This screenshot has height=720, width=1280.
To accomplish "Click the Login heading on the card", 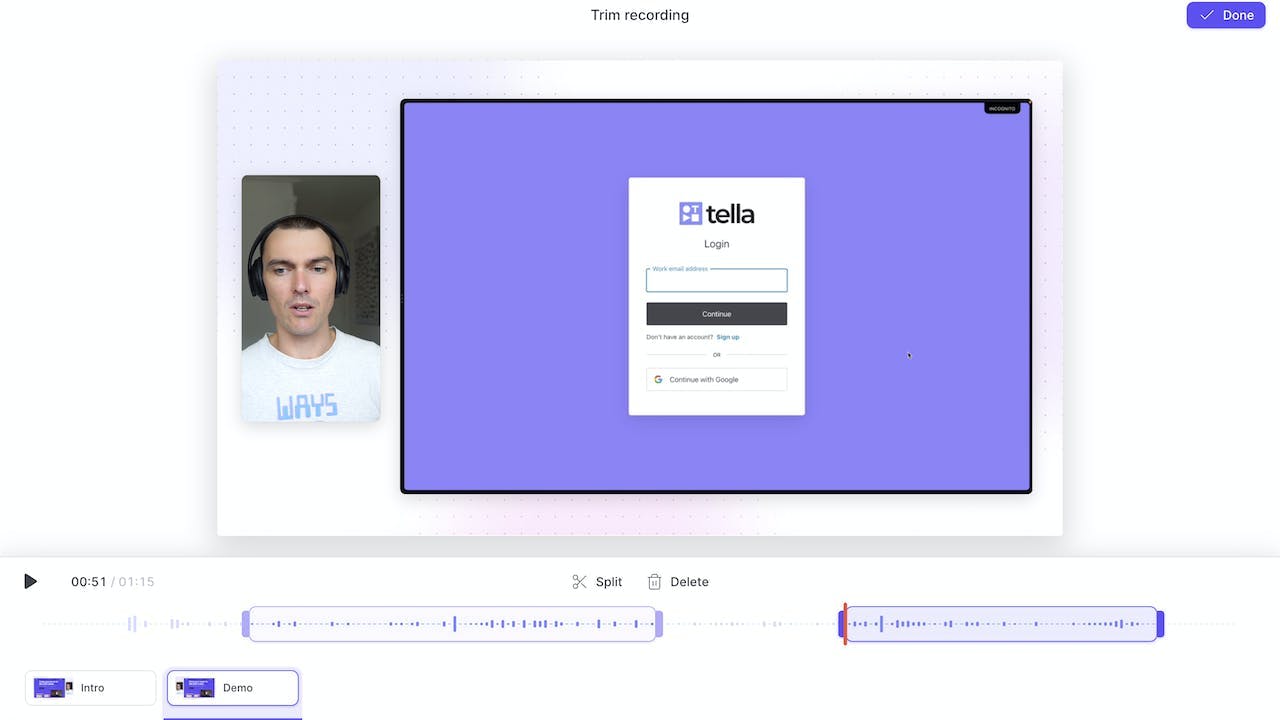I will pos(717,244).
